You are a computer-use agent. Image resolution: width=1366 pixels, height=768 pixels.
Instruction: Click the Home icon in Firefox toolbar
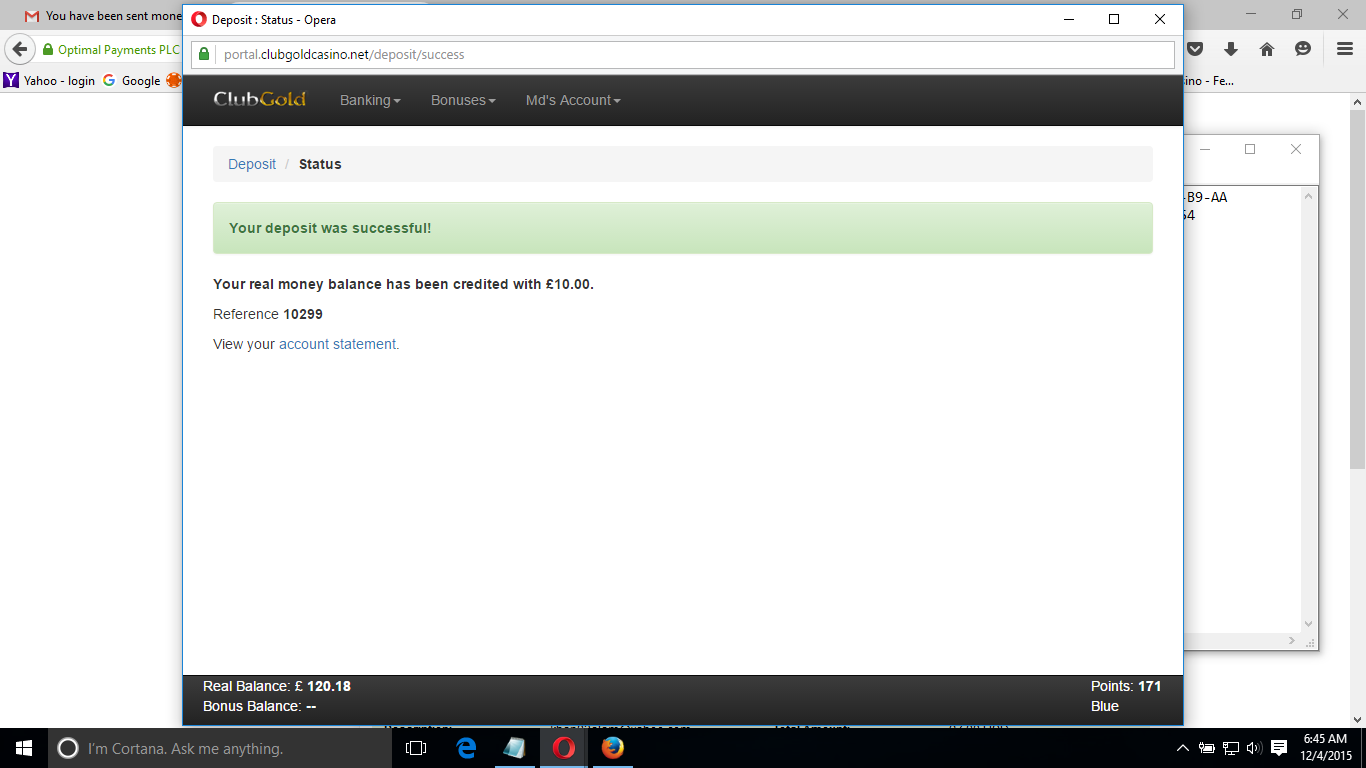[x=1267, y=49]
